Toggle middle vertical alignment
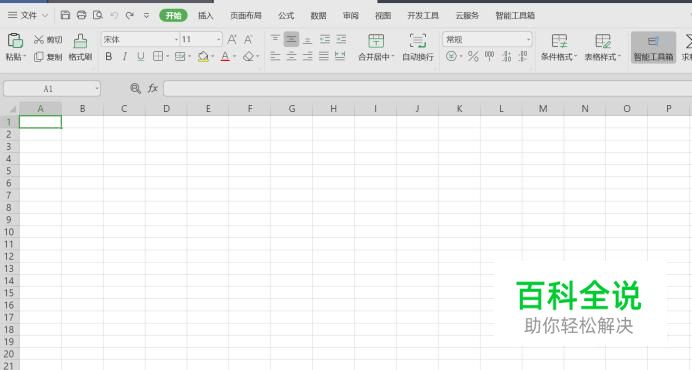This screenshot has width=692, height=370. click(291, 39)
